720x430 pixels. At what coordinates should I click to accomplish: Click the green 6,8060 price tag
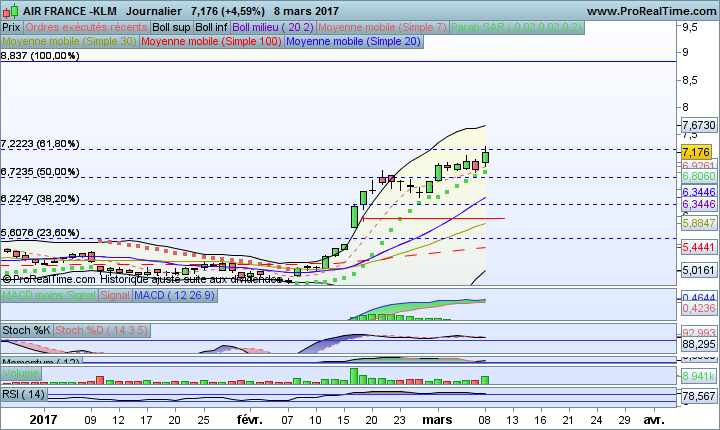pos(698,176)
